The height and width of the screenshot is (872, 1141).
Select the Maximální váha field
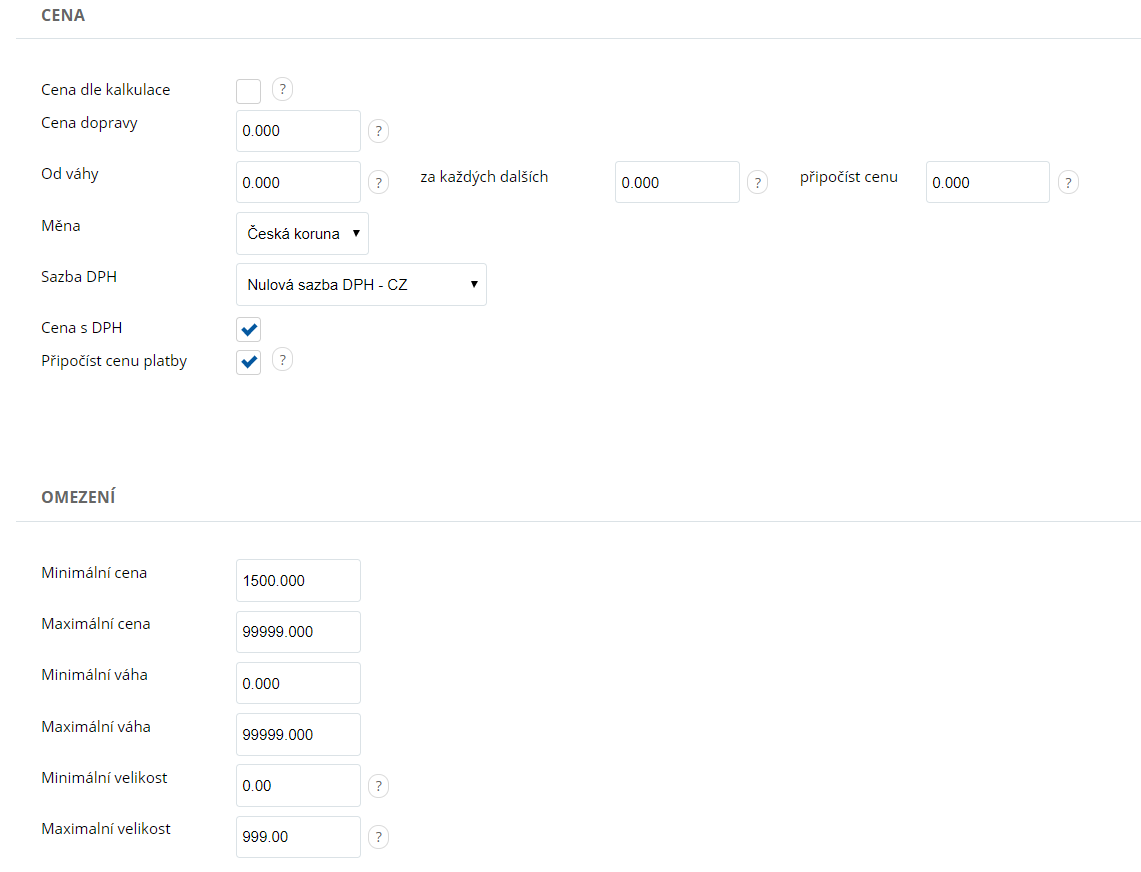pos(298,734)
